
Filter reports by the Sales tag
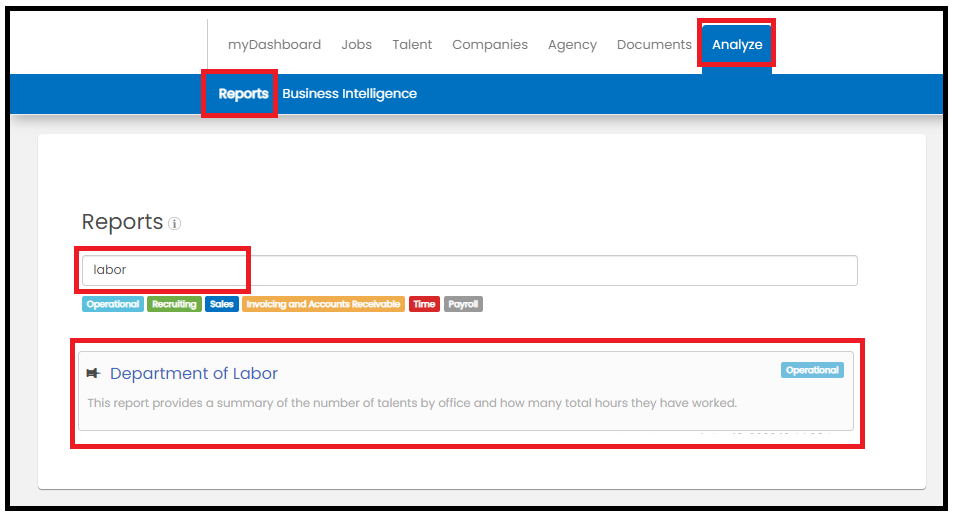click(x=222, y=304)
